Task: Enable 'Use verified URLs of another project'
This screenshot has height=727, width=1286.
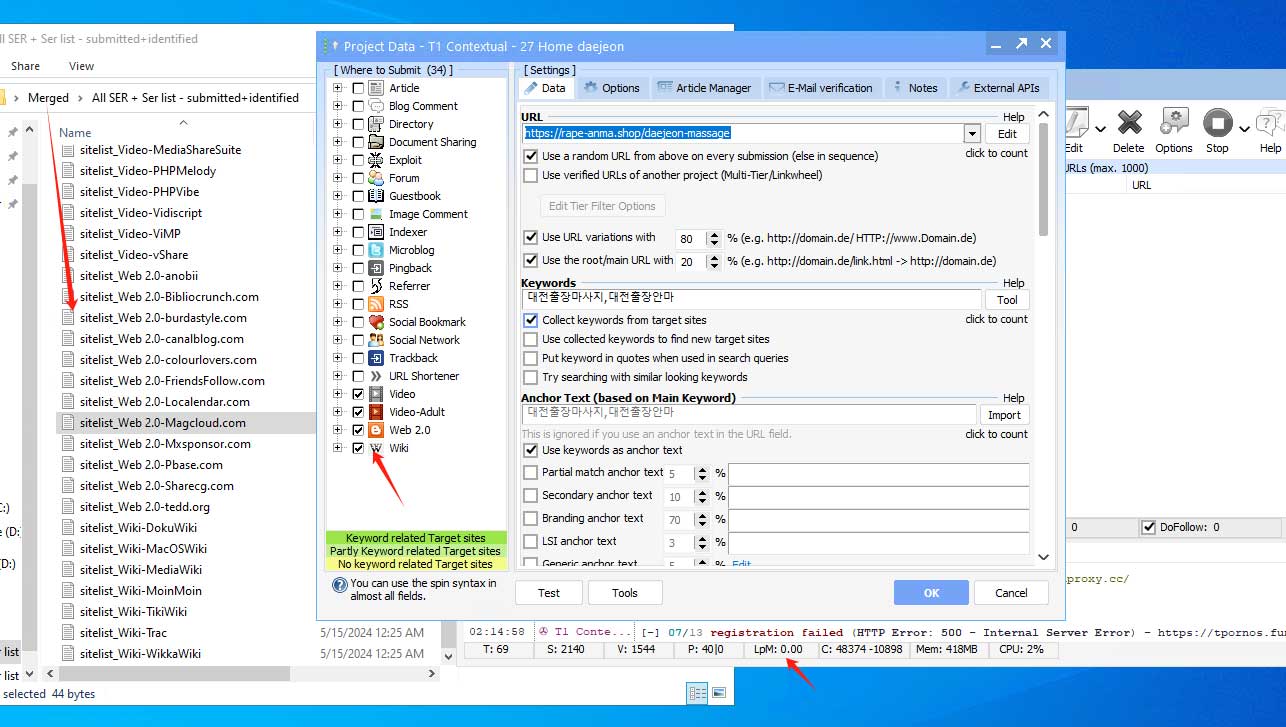Action: coord(531,175)
